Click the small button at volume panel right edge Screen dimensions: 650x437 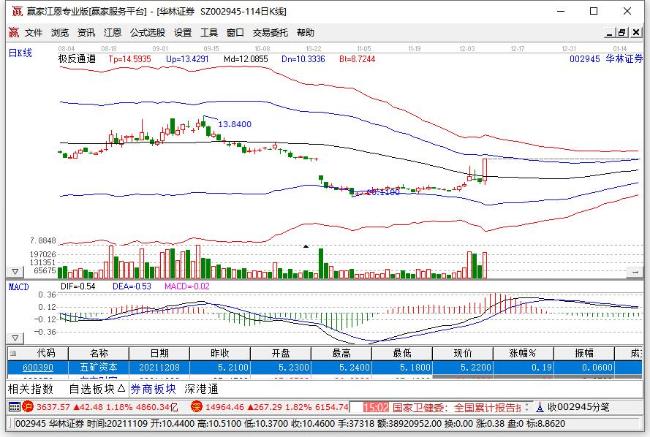[x=635, y=272]
